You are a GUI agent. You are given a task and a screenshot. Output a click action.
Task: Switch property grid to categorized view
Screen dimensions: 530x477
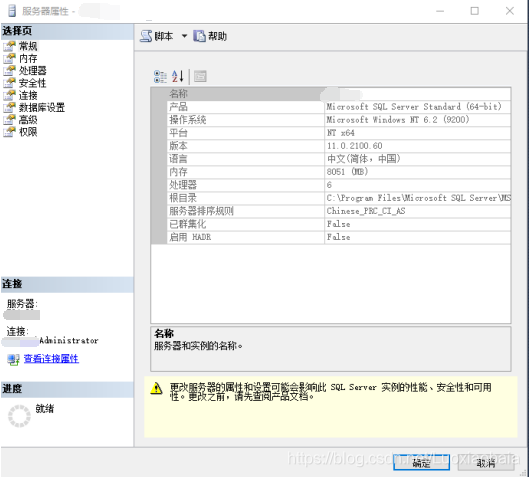[160, 76]
